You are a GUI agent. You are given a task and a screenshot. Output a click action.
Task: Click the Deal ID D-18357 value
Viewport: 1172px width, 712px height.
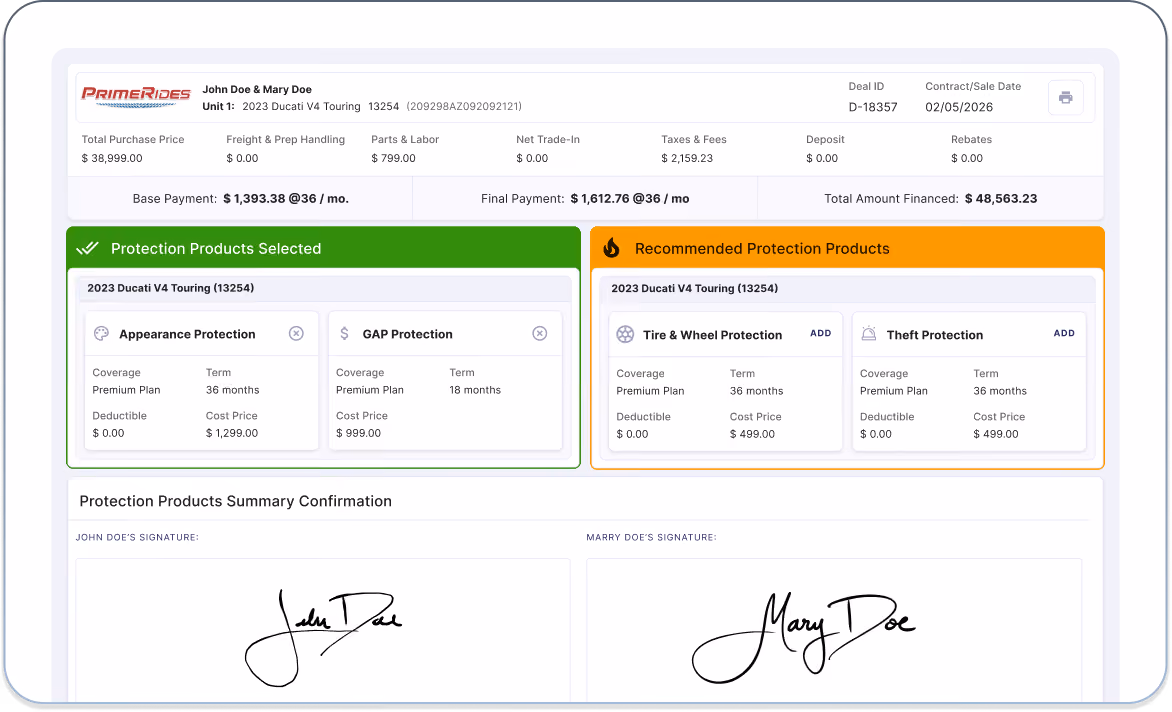(x=873, y=107)
